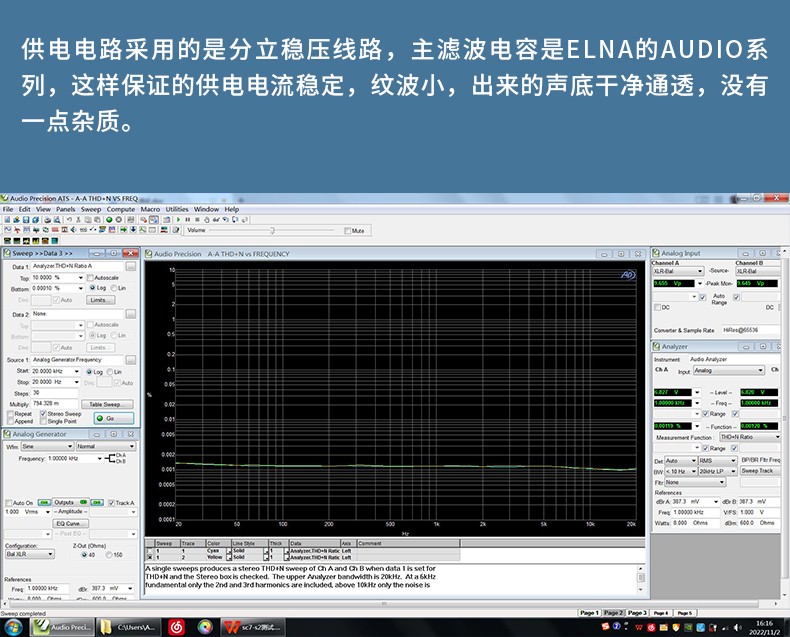
Task: Click the green Run macro play icon
Action: point(178,220)
